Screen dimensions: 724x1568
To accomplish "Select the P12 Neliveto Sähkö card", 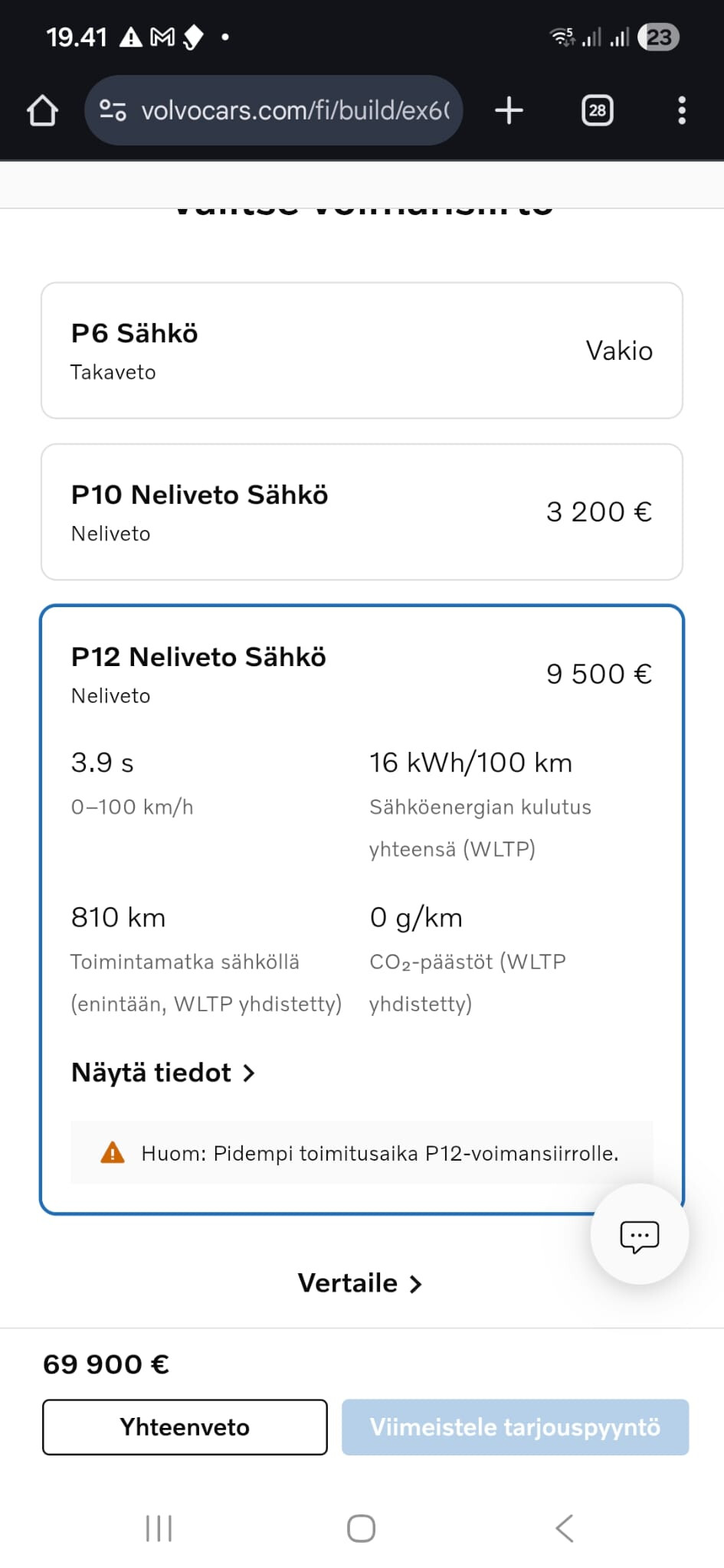I will [362, 674].
